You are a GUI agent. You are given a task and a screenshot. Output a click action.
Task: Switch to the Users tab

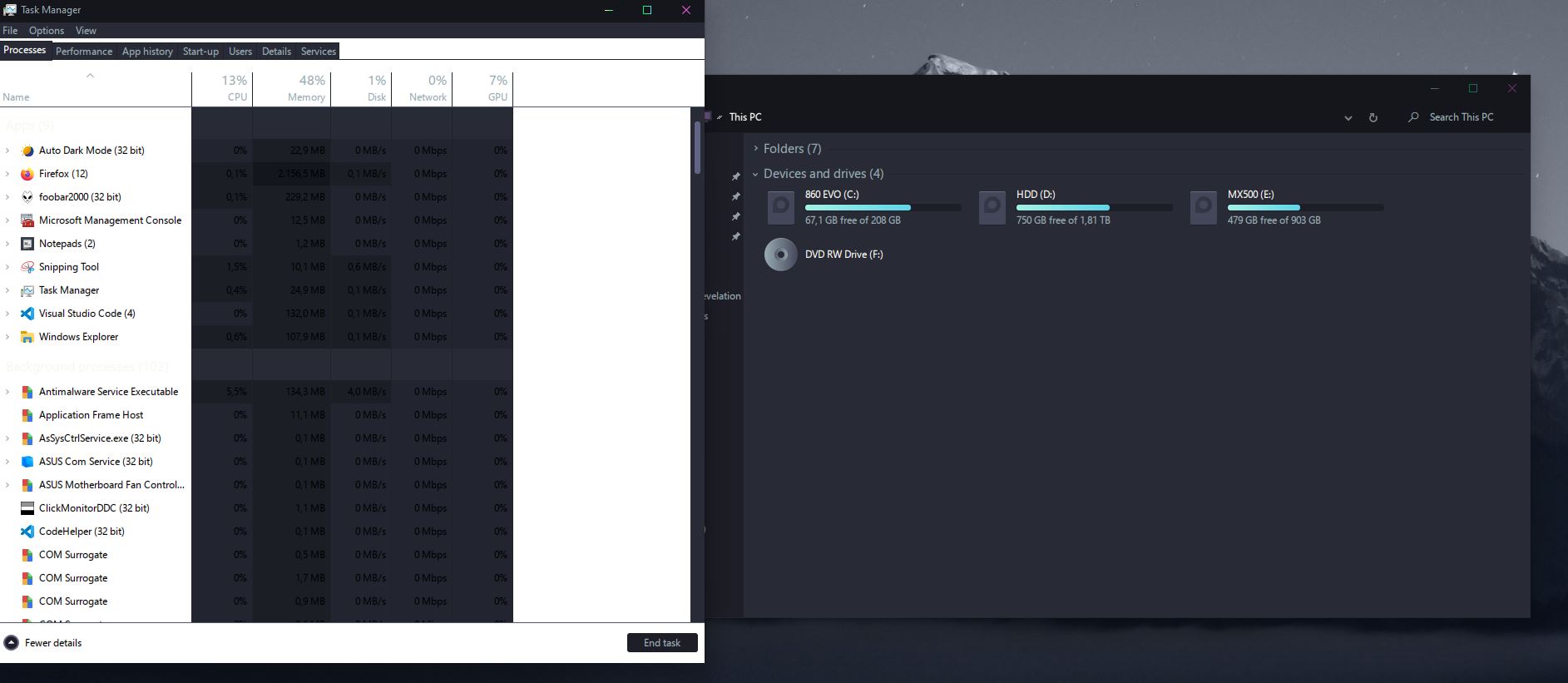coord(240,51)
